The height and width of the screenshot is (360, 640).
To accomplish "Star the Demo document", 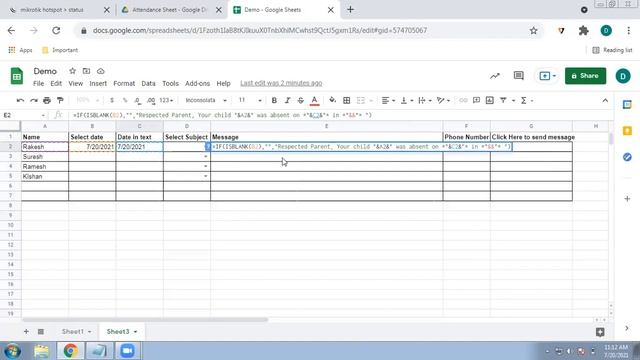I will [x=72, y=71].
